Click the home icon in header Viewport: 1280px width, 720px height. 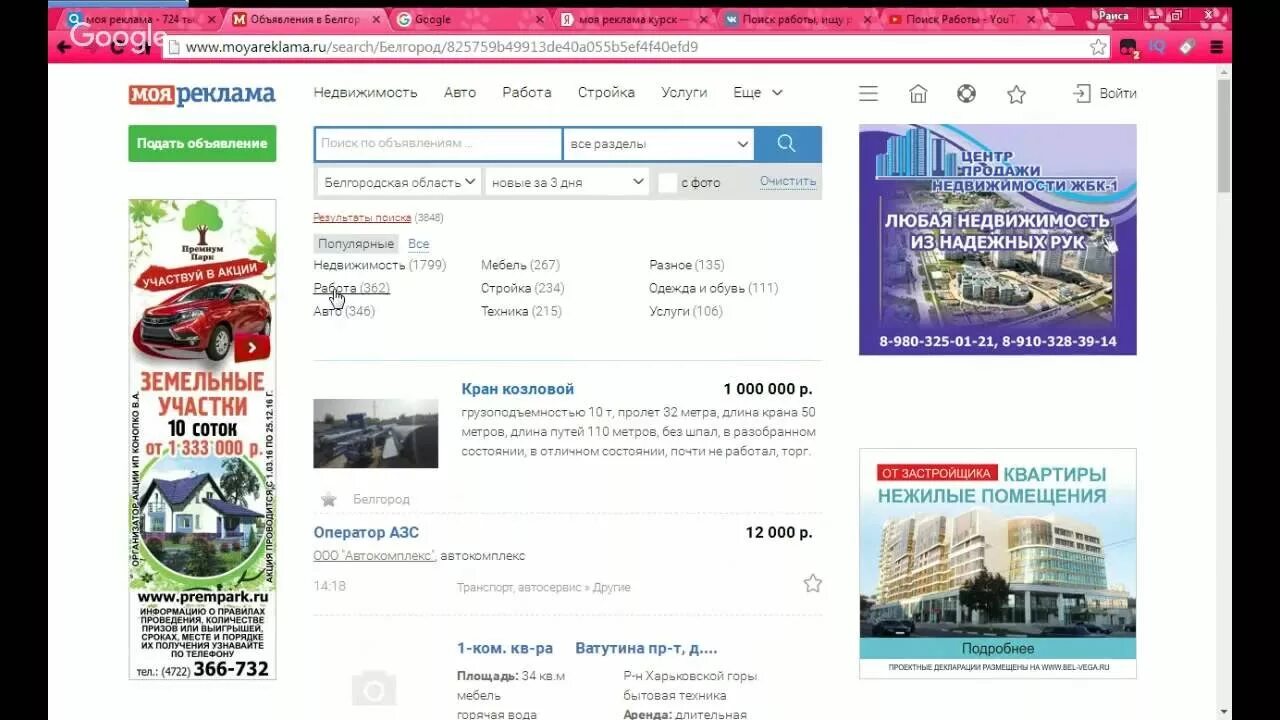(918, 93)
